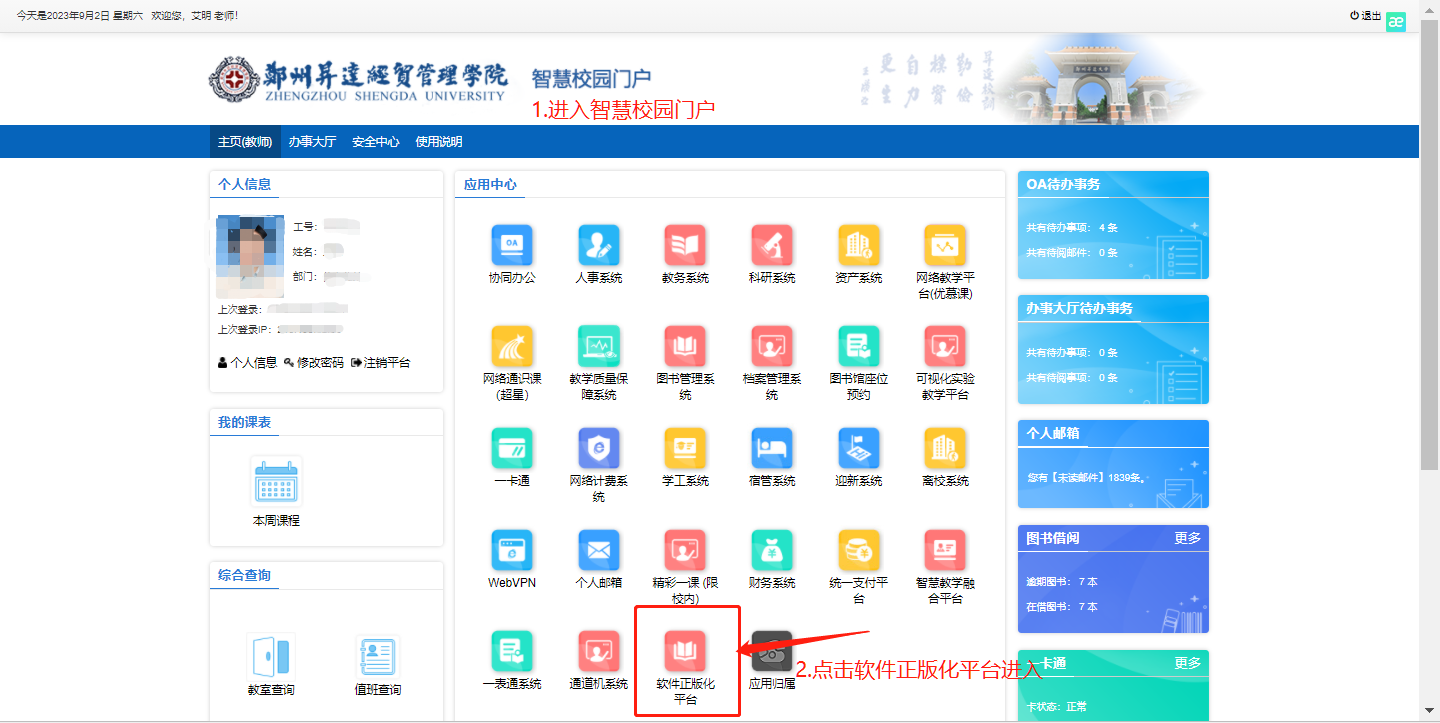Click 更多 in 图书借阅 card
This screenshot has height=723, width=1440.
click(x=1187, y=538)
